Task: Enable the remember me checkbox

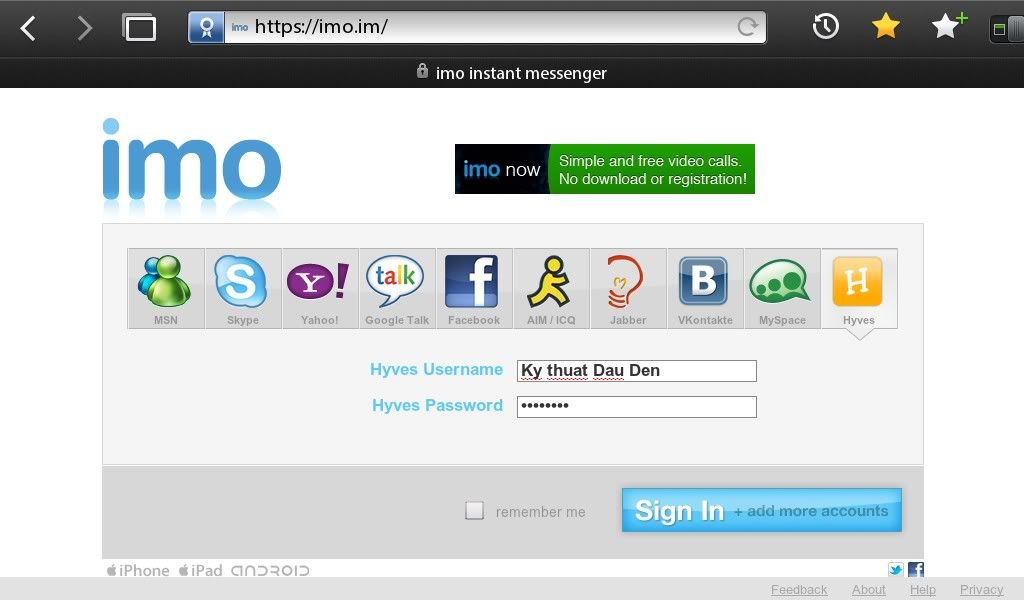Action: [474, 511]
